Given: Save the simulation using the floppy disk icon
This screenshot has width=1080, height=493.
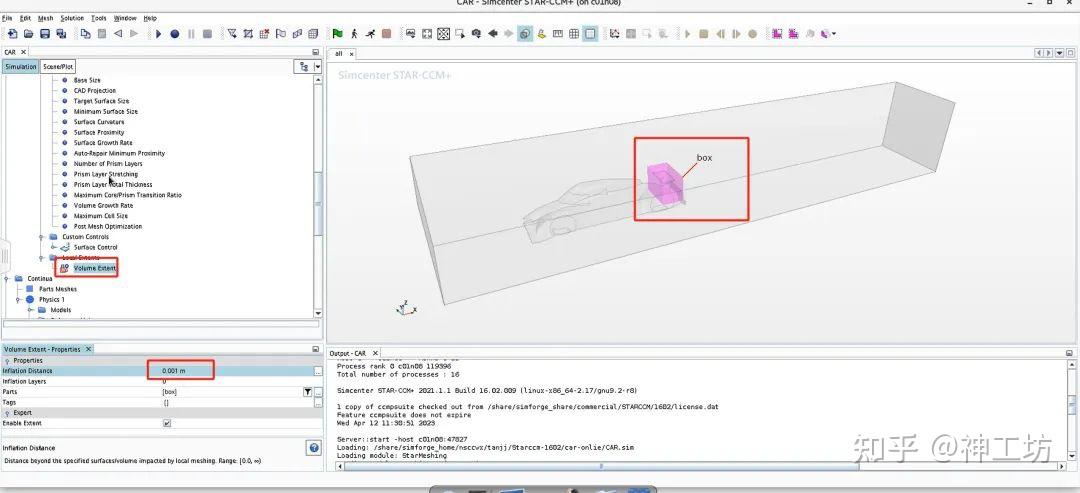Looking at the screenshot, I should [x=45, y=34].
